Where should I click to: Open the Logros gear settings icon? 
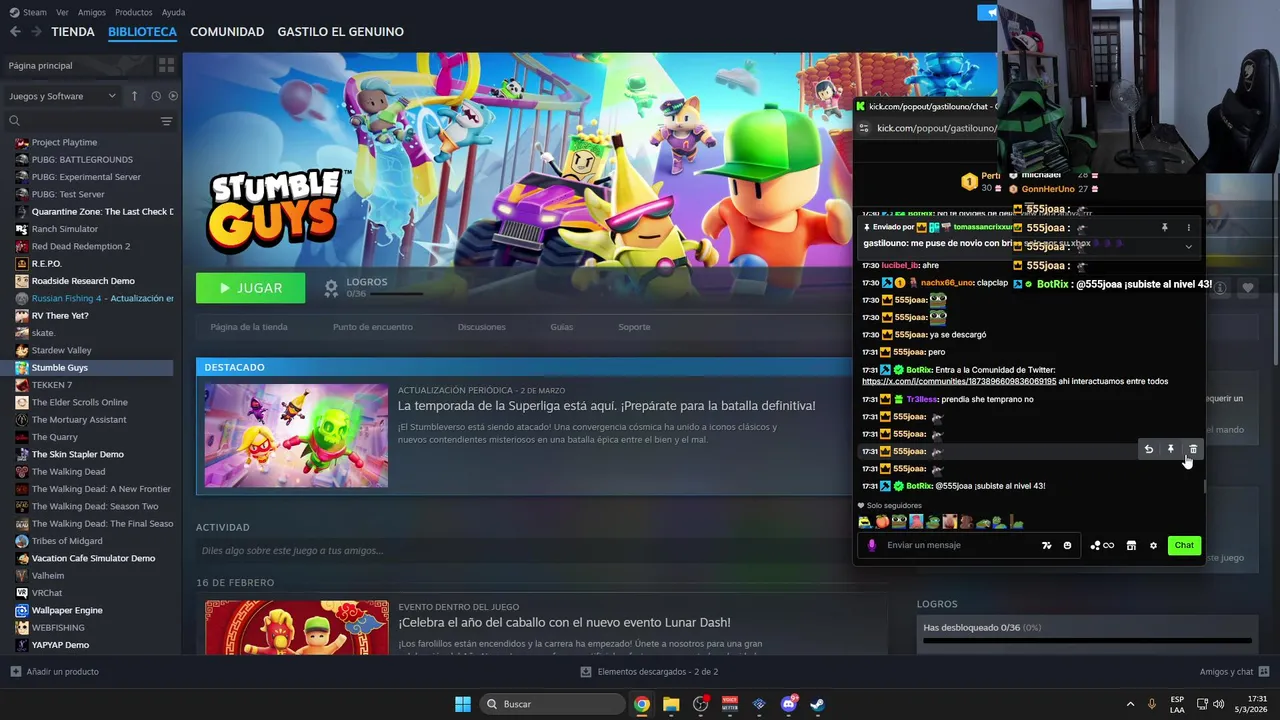[331, 288]
